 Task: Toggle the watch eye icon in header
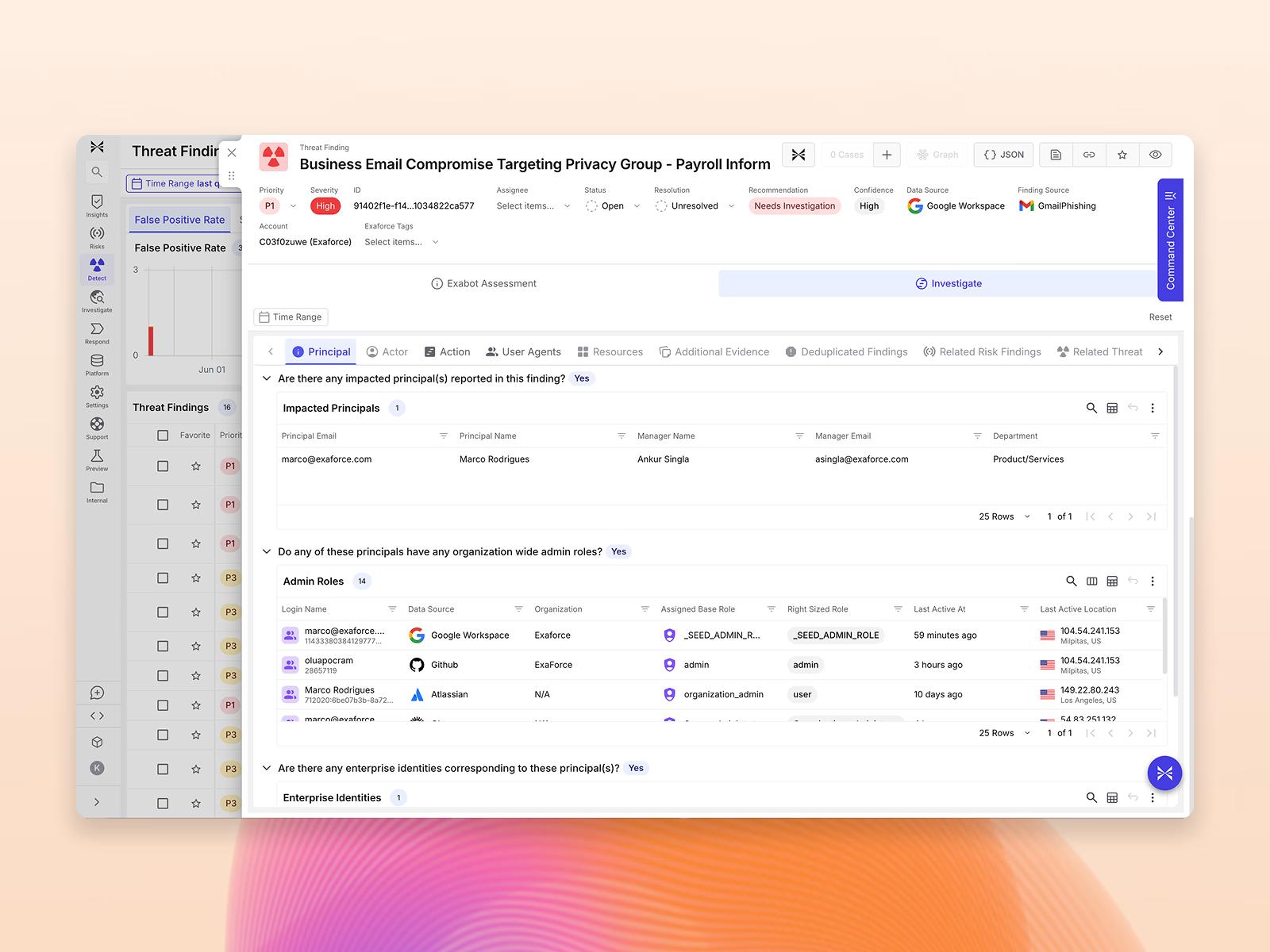[x=1156, y=155]
